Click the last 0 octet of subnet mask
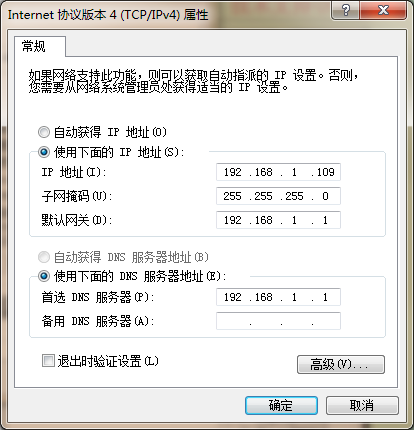414x430 pixels. (x=325, y=196)
